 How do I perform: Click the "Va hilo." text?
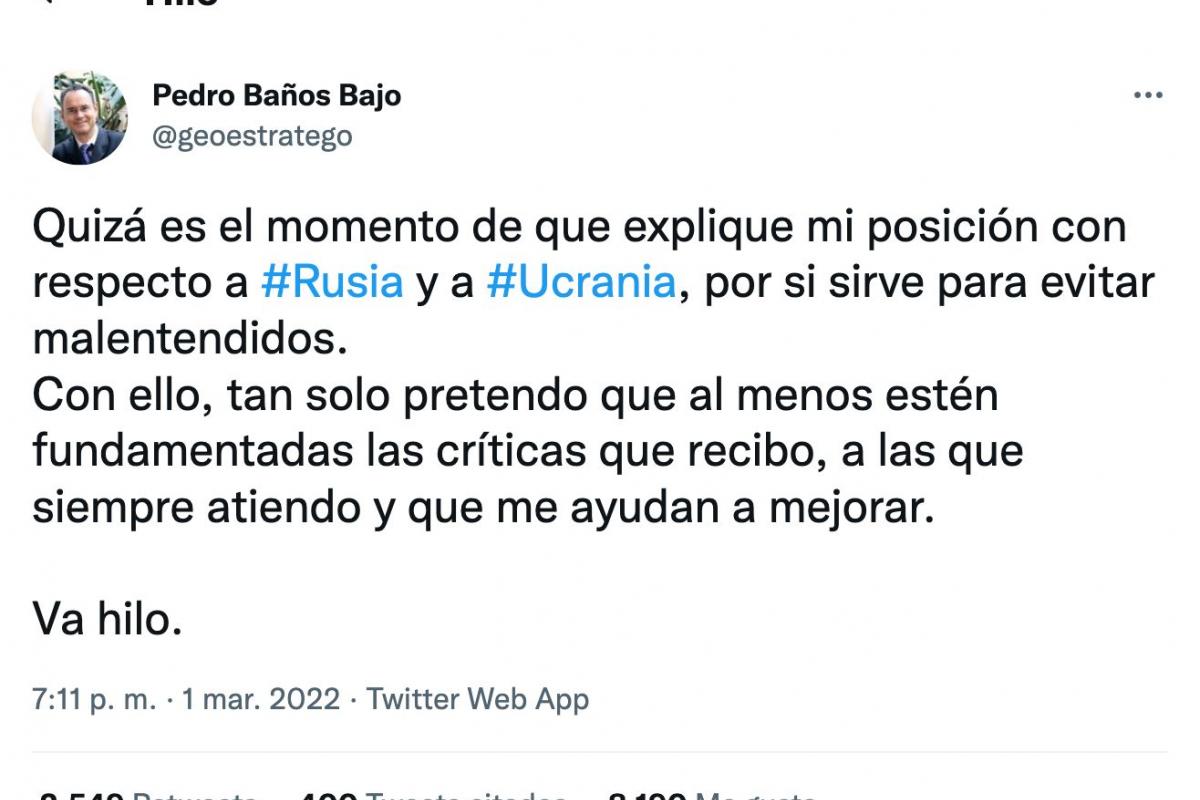coord(108,621)
